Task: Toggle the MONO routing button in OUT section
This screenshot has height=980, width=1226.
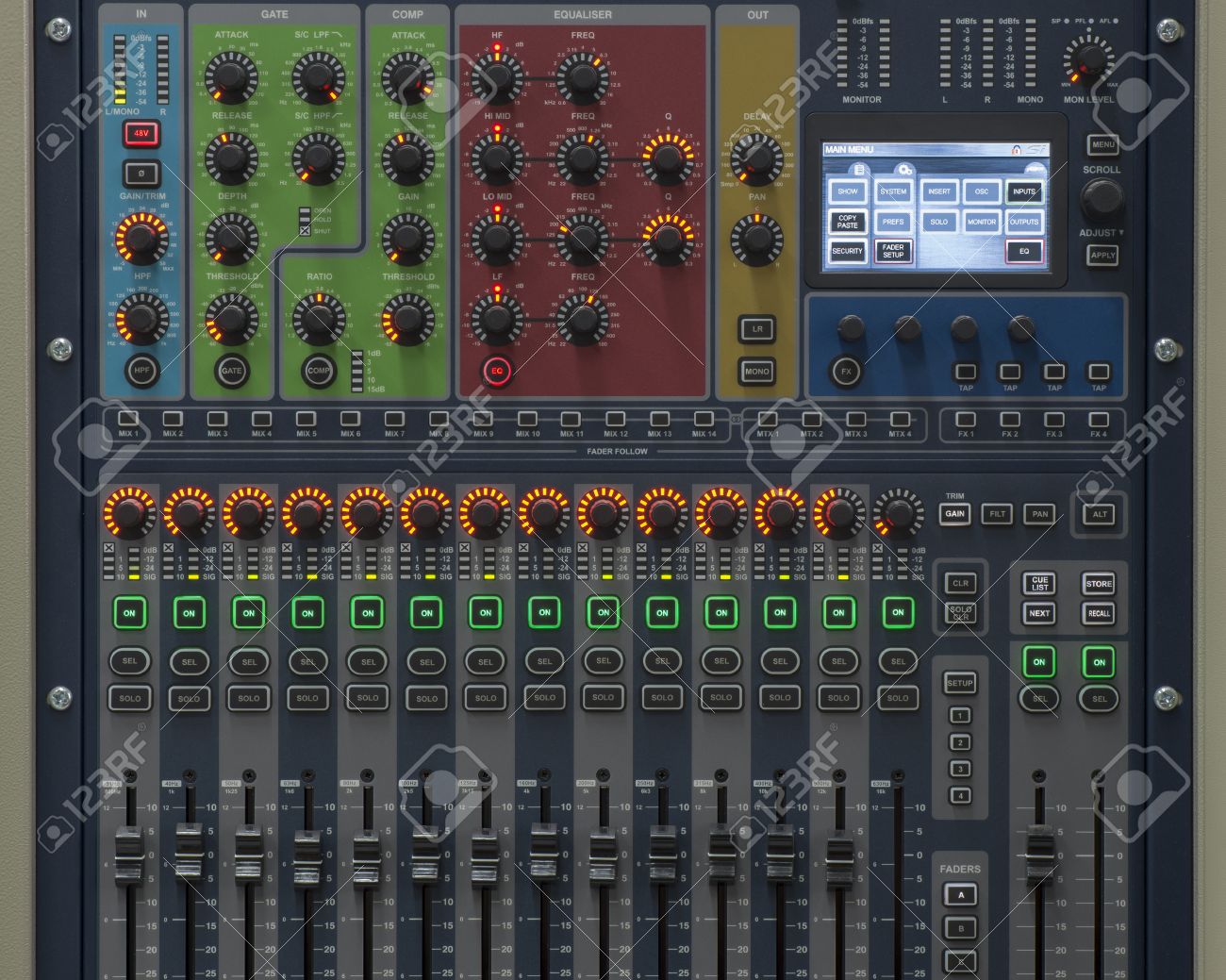Action: (x=756, y=371)
